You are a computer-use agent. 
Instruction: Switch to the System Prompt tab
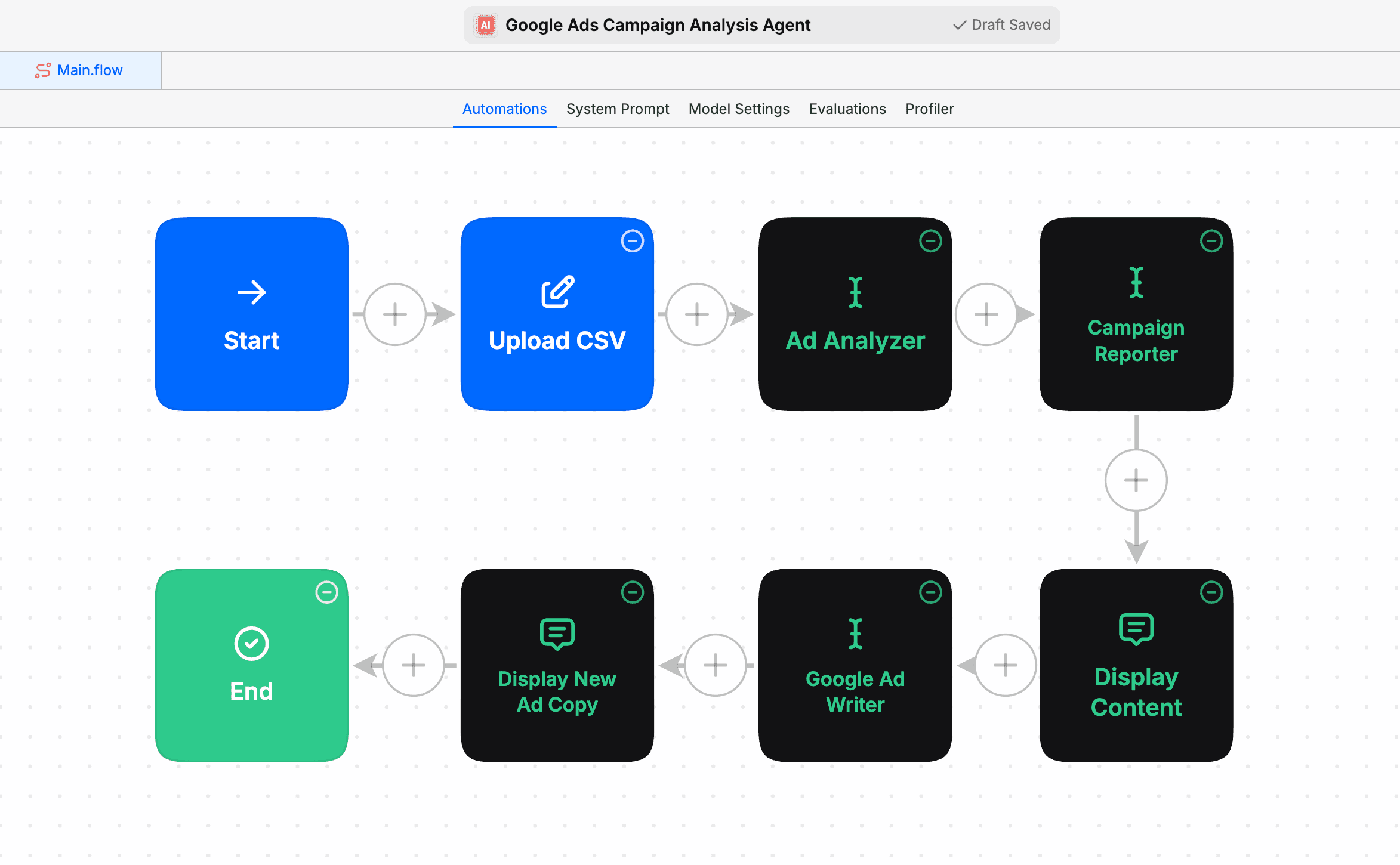[618, 109]
